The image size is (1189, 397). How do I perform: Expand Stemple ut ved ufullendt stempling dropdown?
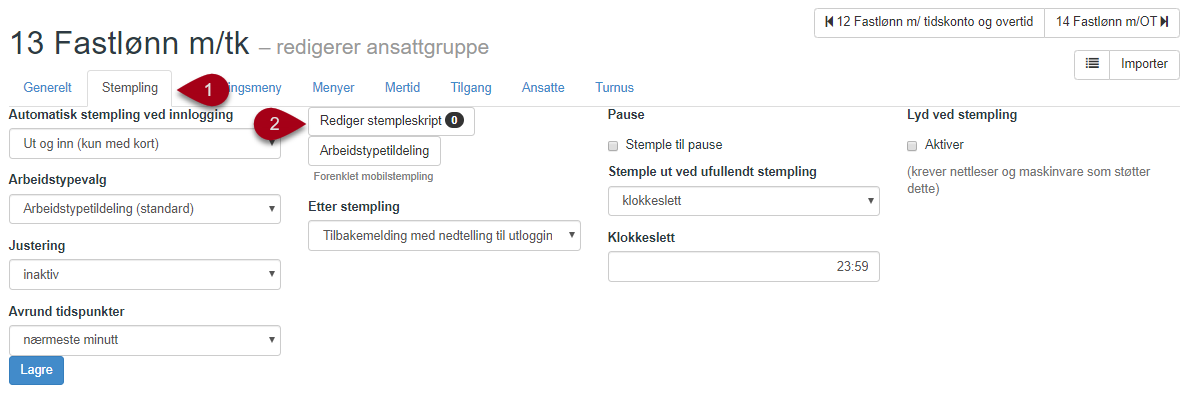pos(744,201)
